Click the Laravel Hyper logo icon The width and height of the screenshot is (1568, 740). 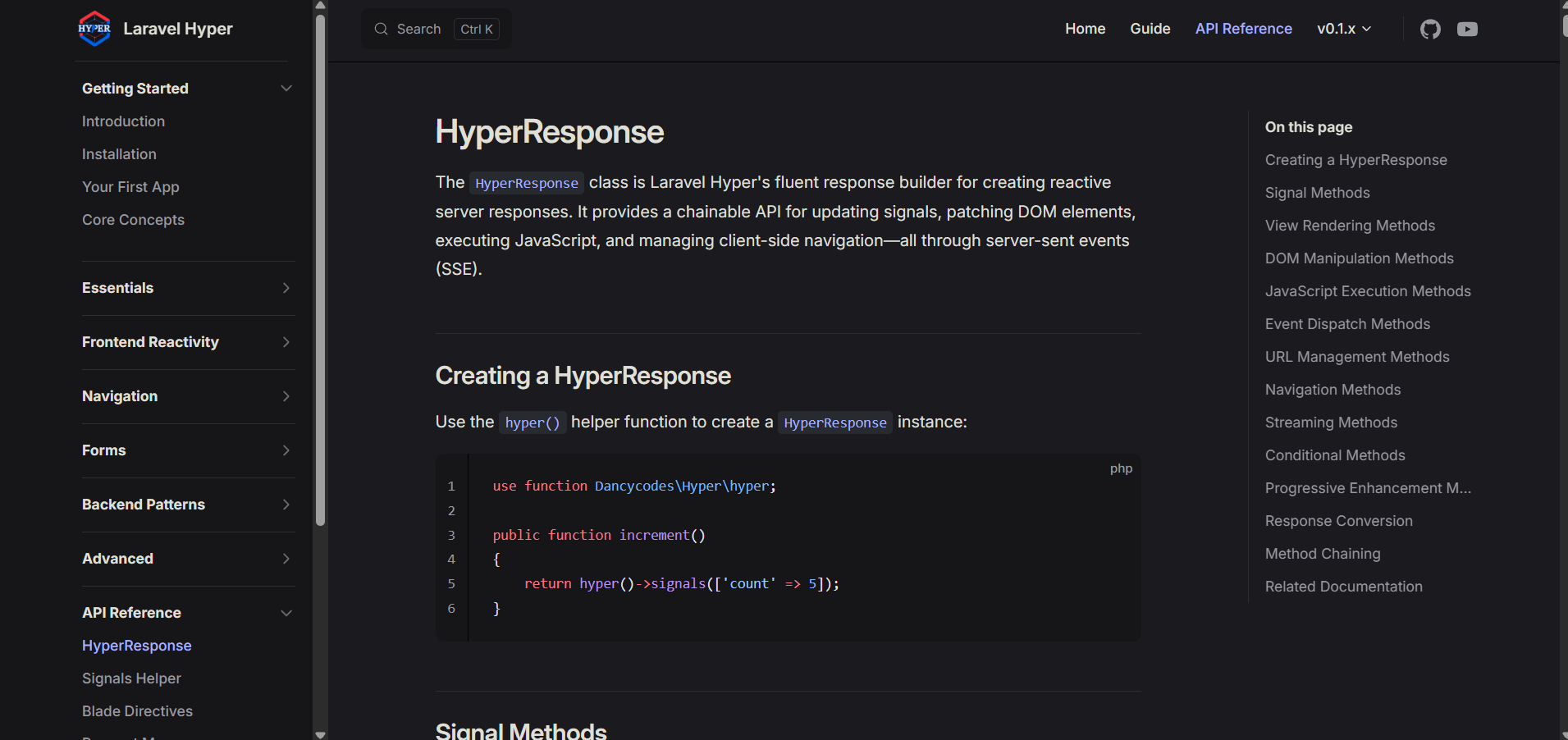[94, 29]
